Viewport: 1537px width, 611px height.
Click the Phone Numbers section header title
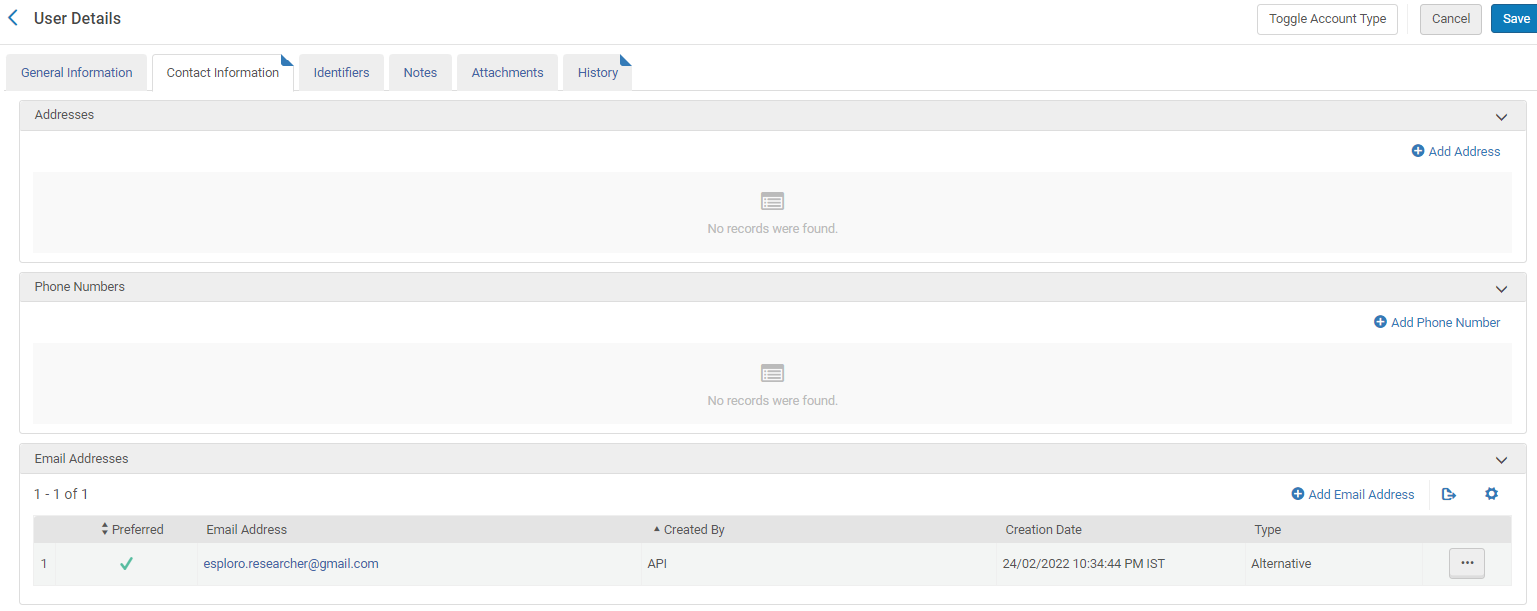80,287
